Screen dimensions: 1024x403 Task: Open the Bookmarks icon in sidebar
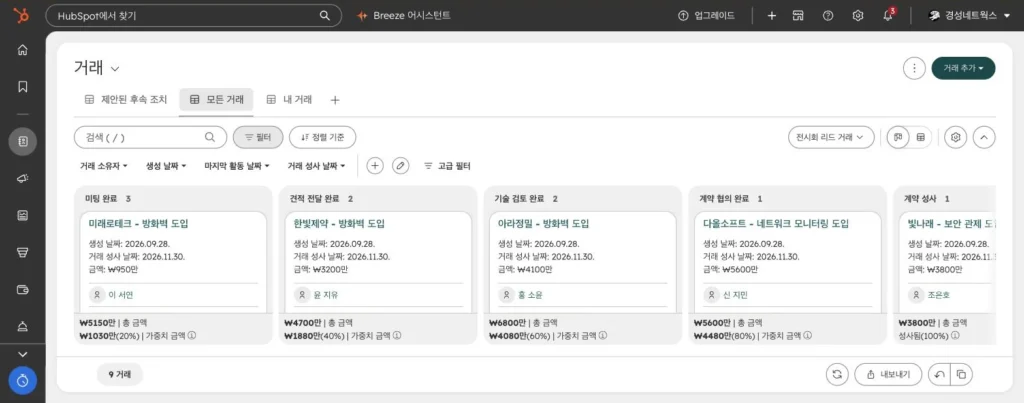pyautogui.click(x=22, y=87)
